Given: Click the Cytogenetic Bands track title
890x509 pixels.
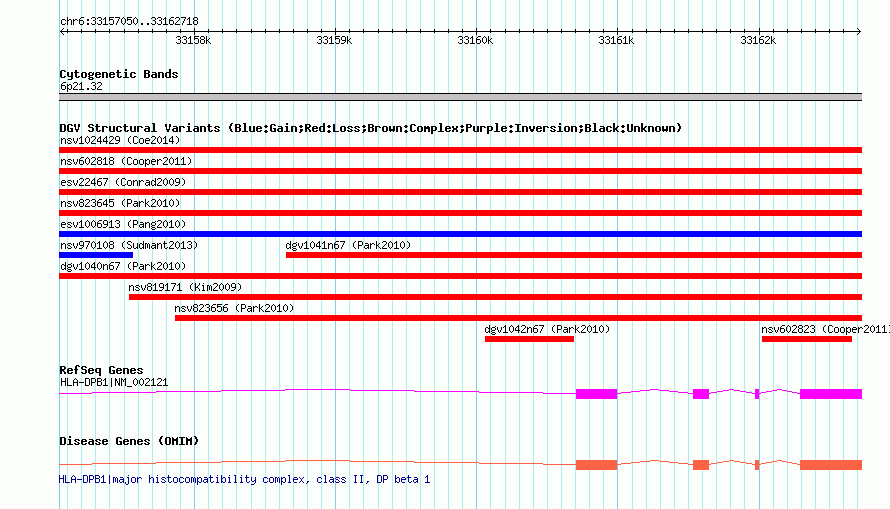Looking at the screenshot, I should coord(119,74).
